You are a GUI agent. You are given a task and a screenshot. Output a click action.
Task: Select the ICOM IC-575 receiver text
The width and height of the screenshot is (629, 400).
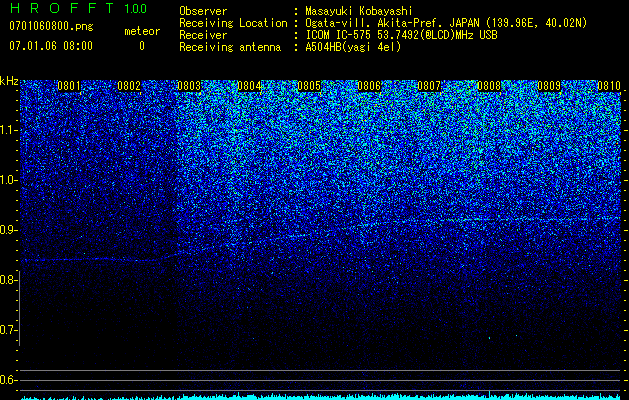tap(401, 35)
